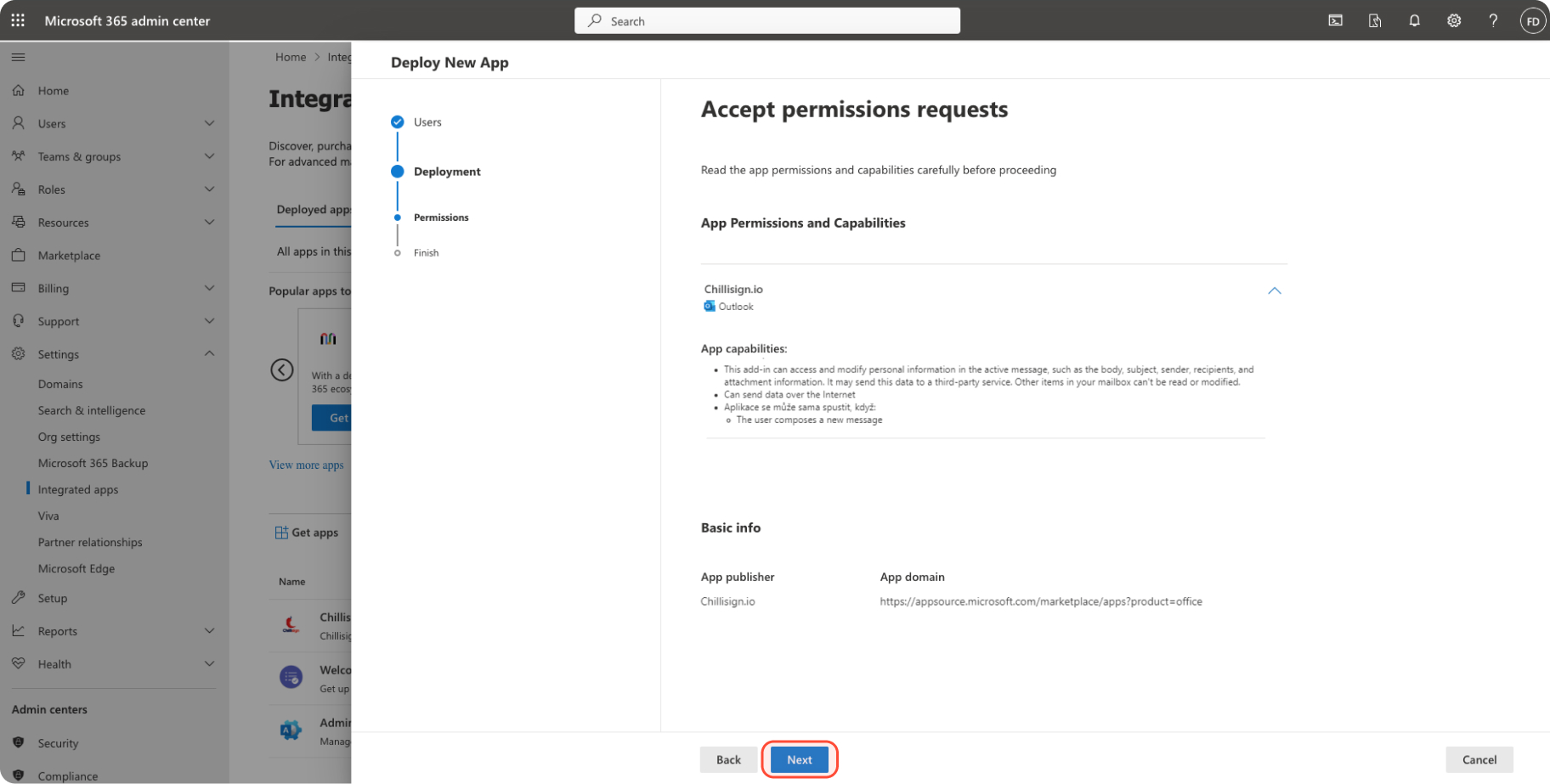Expand the Billing chevron

tap(209, 288)
